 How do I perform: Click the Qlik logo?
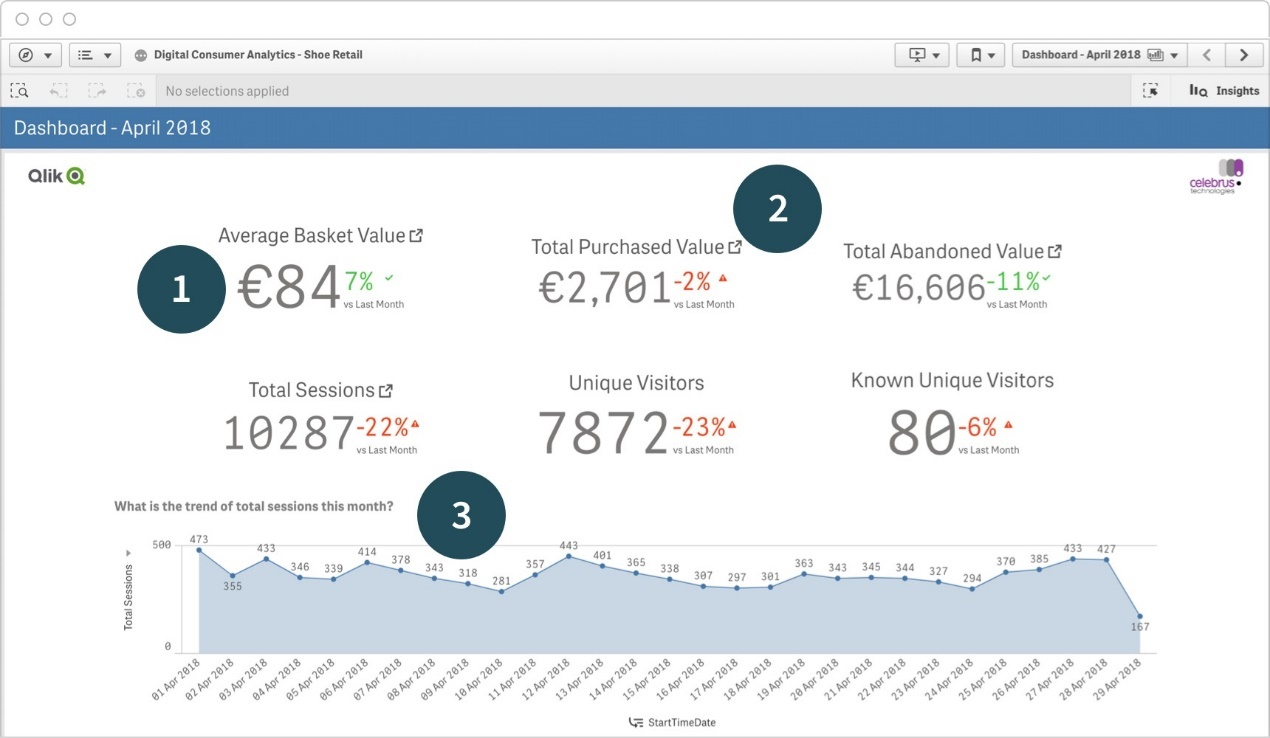click(x=56, y=176)
